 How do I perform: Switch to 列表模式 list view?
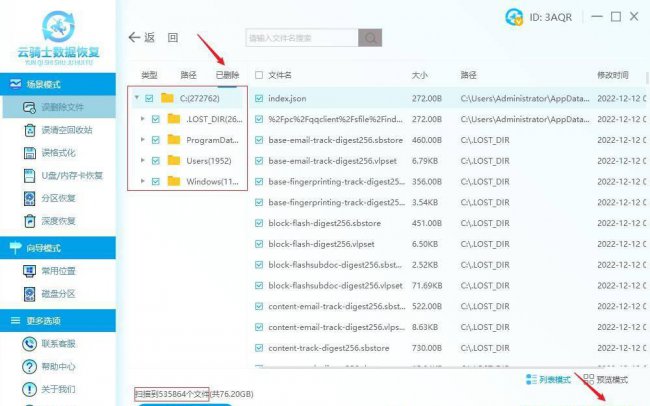(x=548, y=379)
